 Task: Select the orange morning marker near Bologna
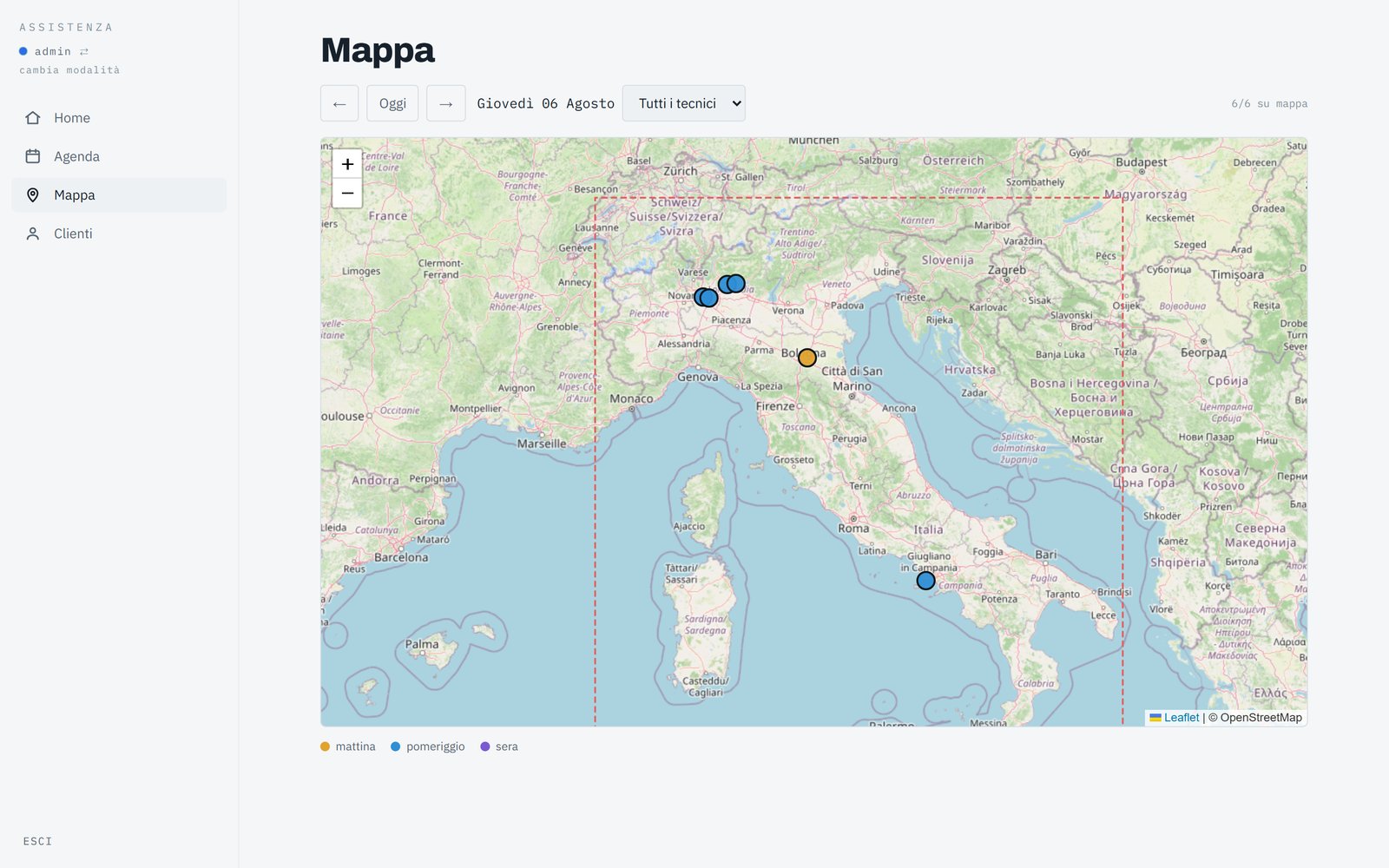[807, 358]
